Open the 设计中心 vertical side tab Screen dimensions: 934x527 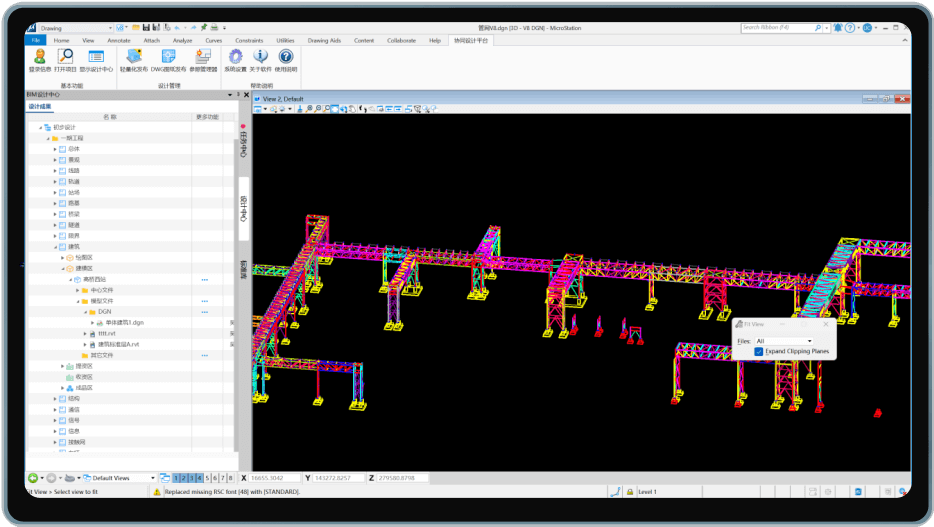coord(244,208)
